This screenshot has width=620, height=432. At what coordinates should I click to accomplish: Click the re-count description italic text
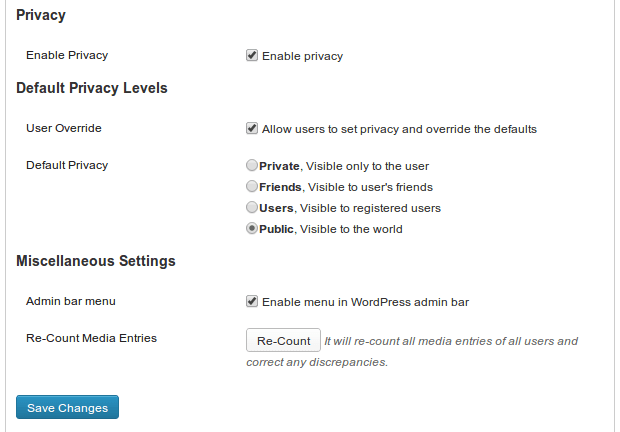[x=412, y=351]
